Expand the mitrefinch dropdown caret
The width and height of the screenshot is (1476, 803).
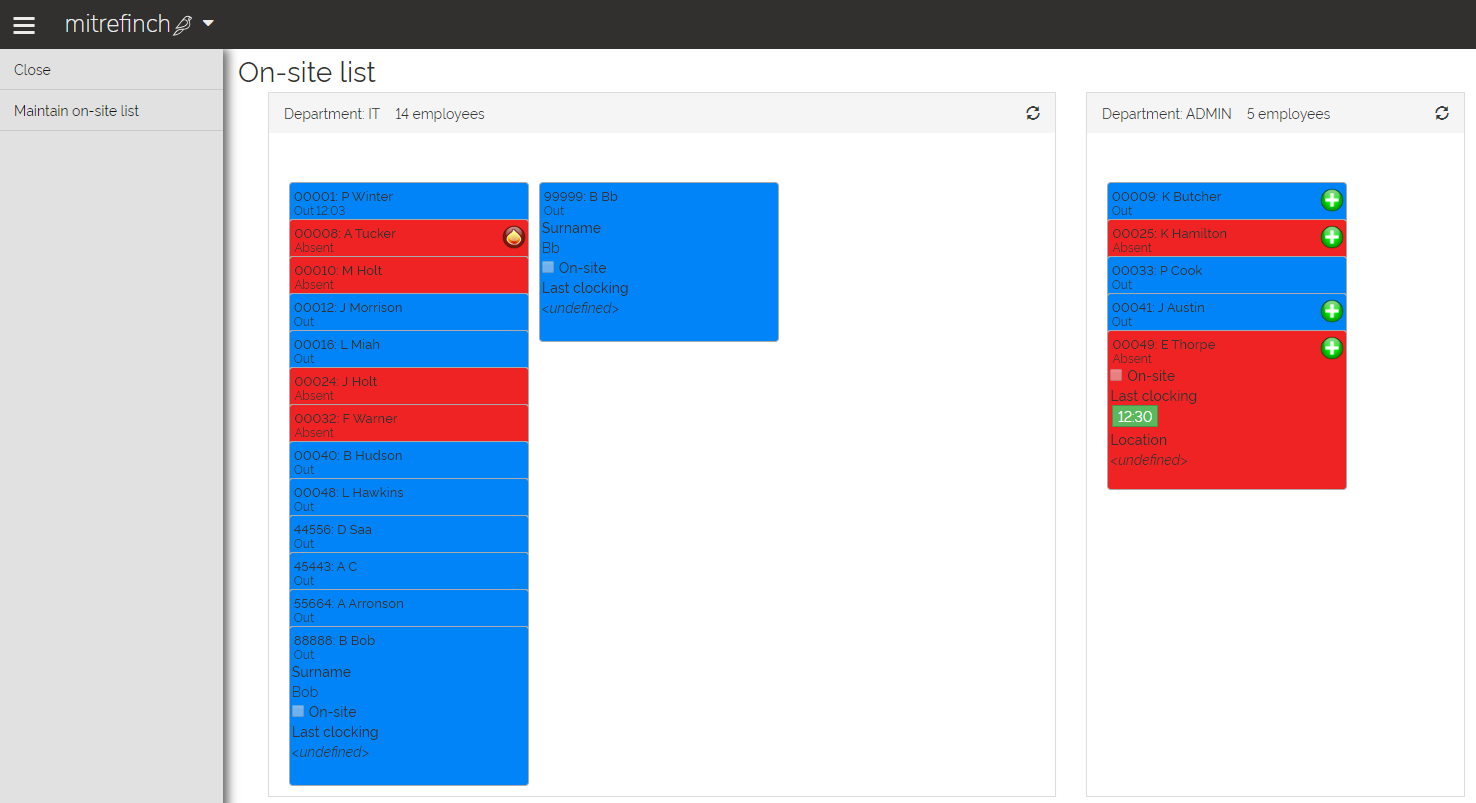208,23
